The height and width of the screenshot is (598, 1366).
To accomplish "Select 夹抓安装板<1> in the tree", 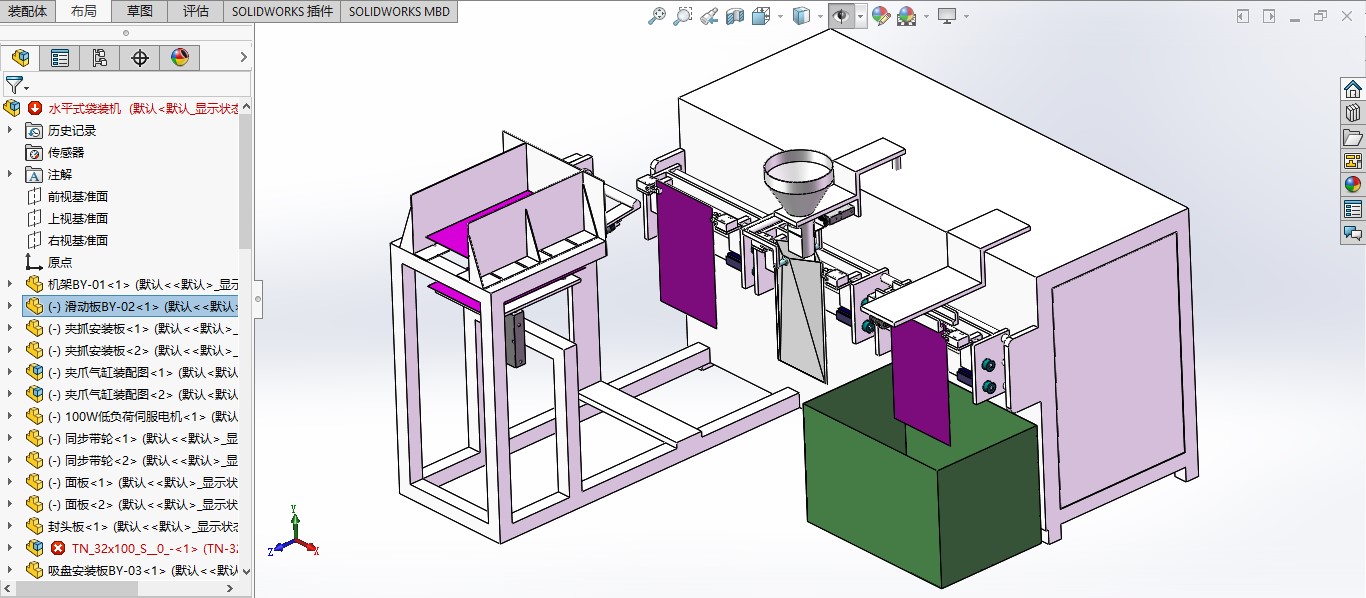I will tap(130, 328).
